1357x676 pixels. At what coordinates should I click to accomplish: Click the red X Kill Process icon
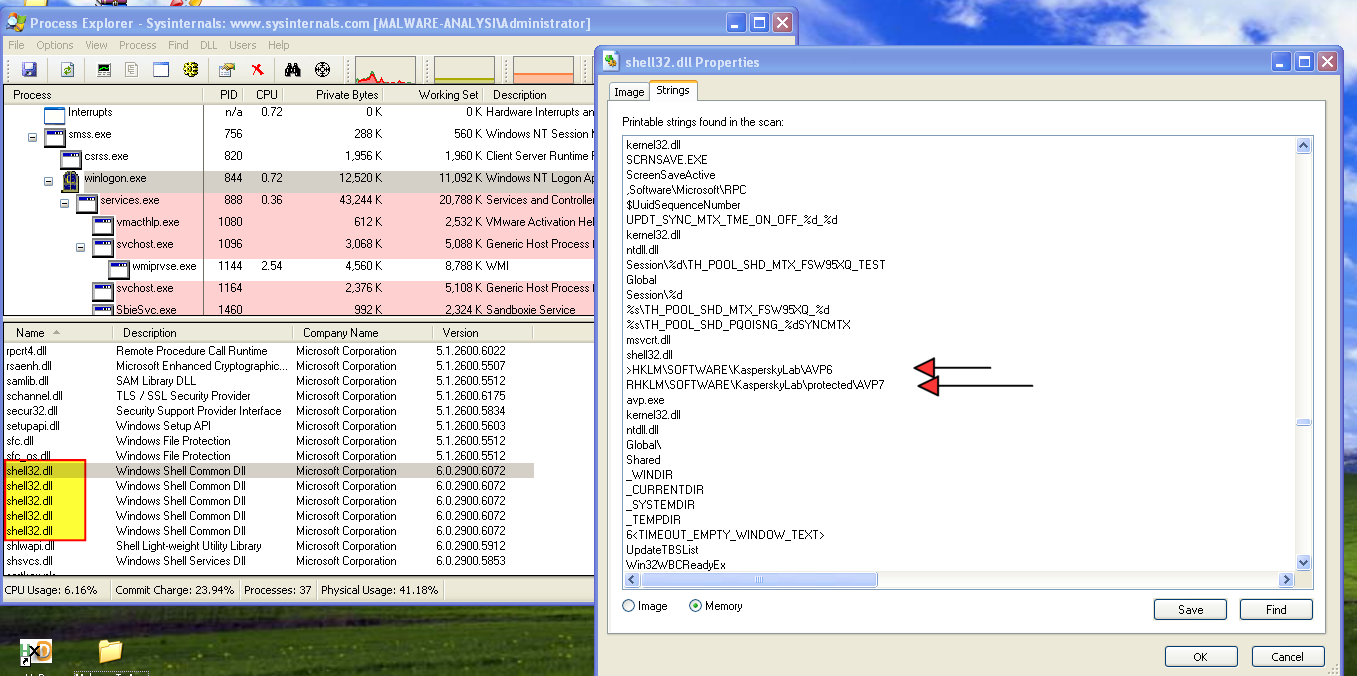(257, 69)
